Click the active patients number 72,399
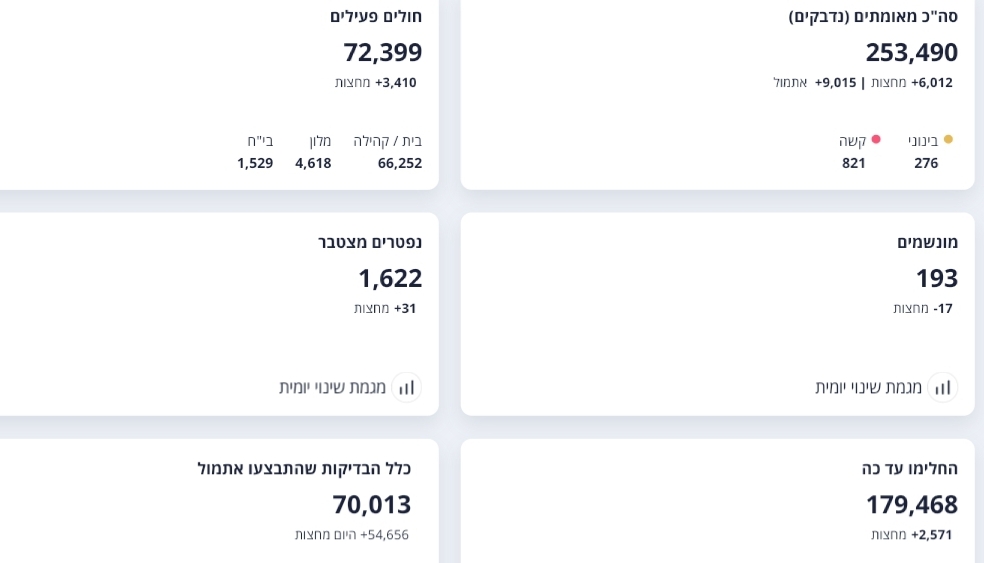The image size is (984, 563). [382, 52]
